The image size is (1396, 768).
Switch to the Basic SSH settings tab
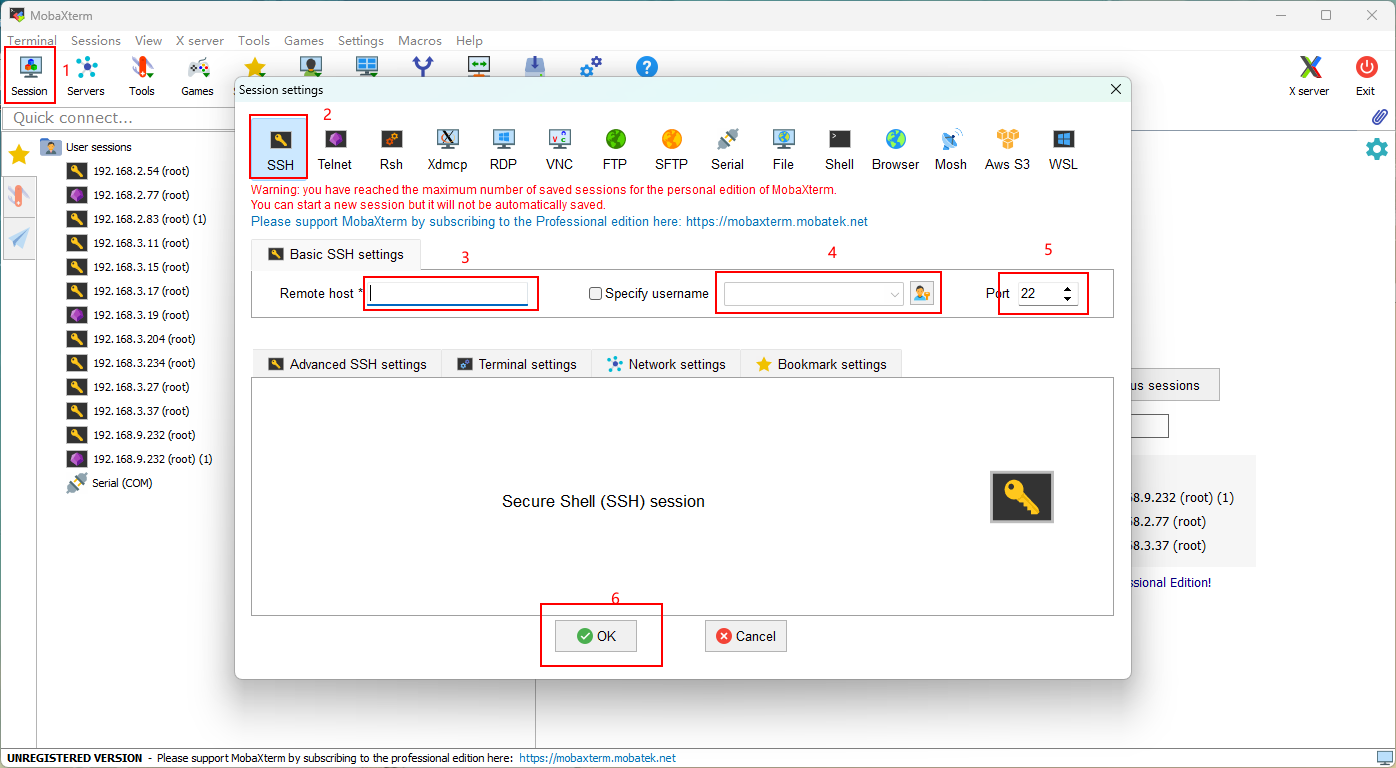[x=336, y=254]
